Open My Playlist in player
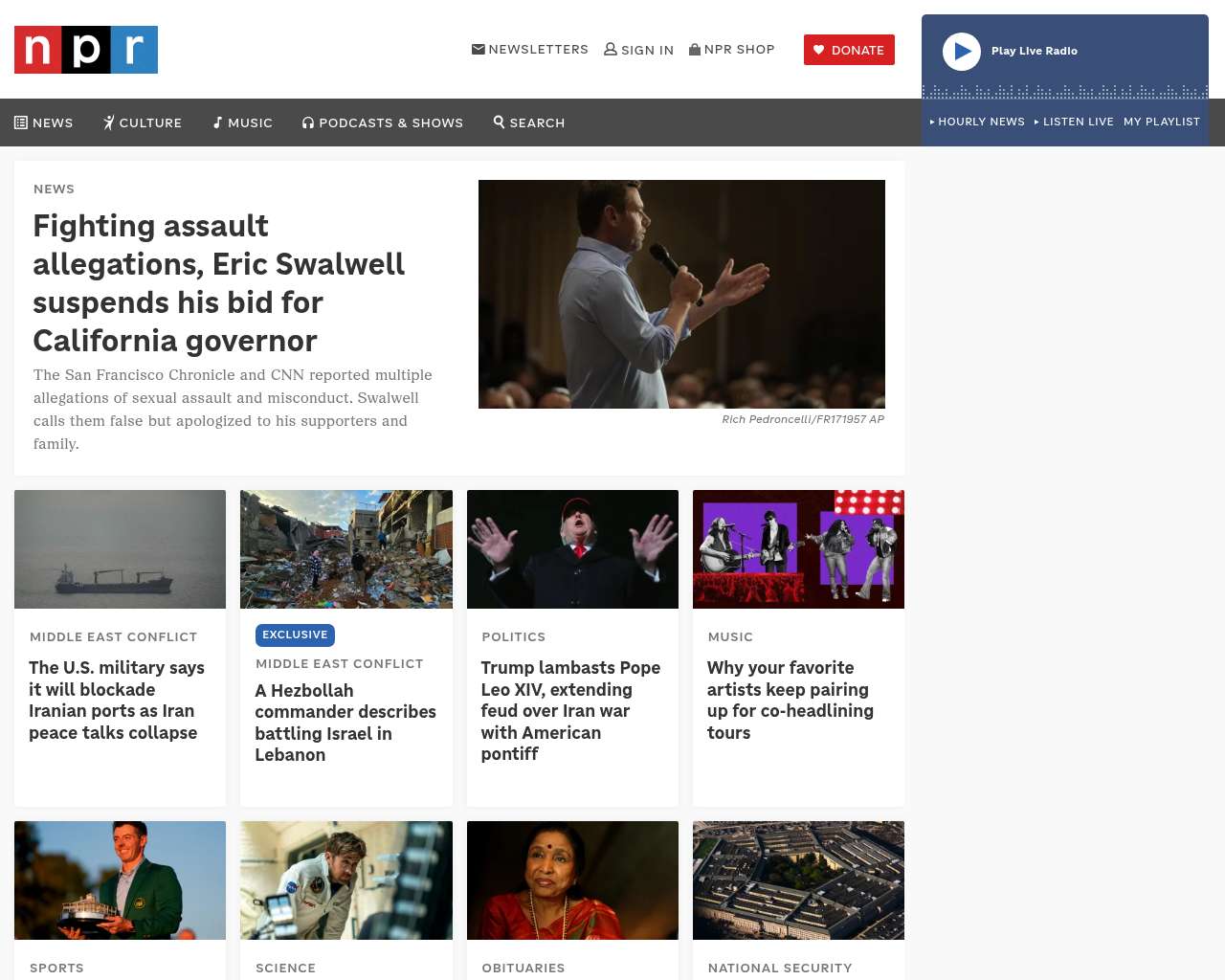The image size is (1225, 980). [1161, 122]
